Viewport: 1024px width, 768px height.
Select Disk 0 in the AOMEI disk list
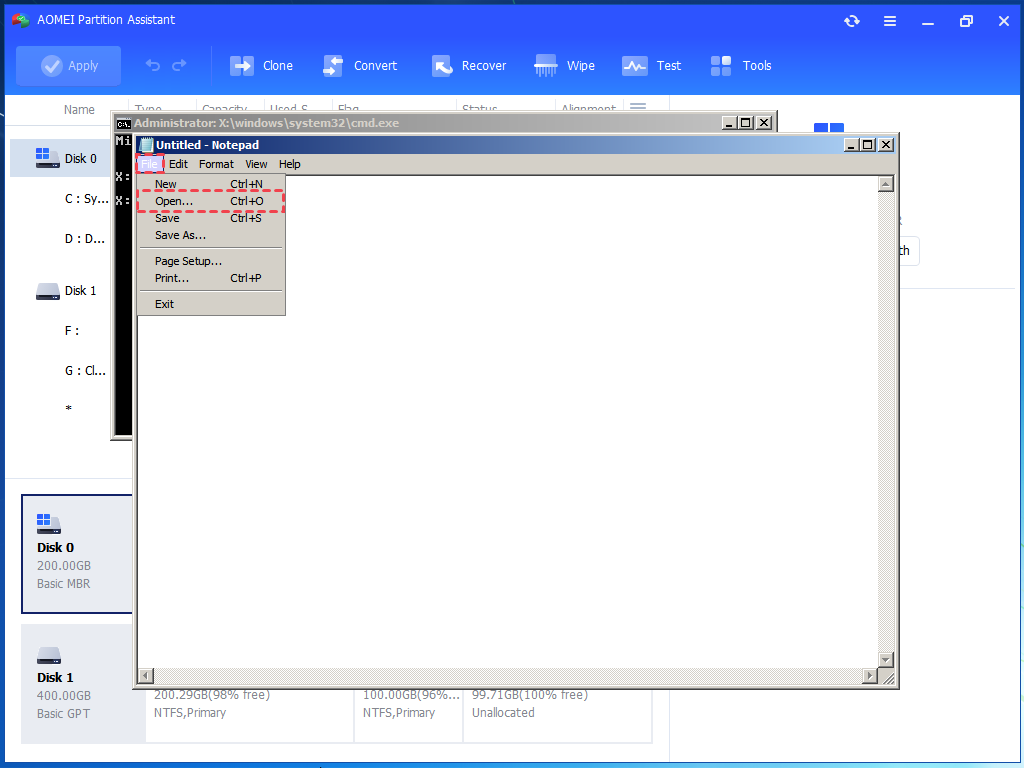click(x=62, y=158)
